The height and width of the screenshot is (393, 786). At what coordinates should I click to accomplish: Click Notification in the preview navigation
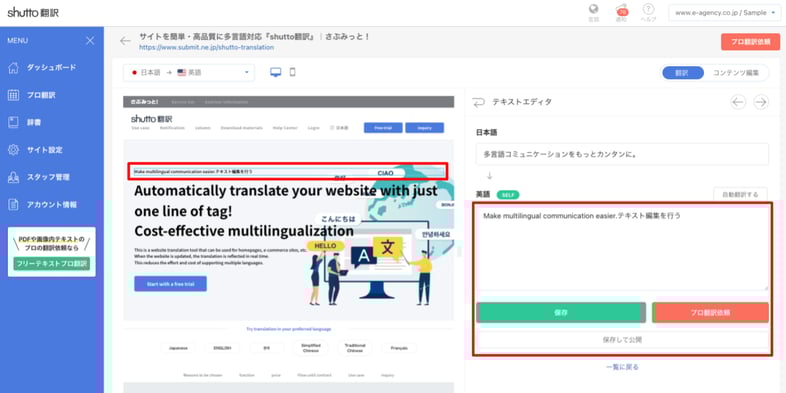[172, 128]
